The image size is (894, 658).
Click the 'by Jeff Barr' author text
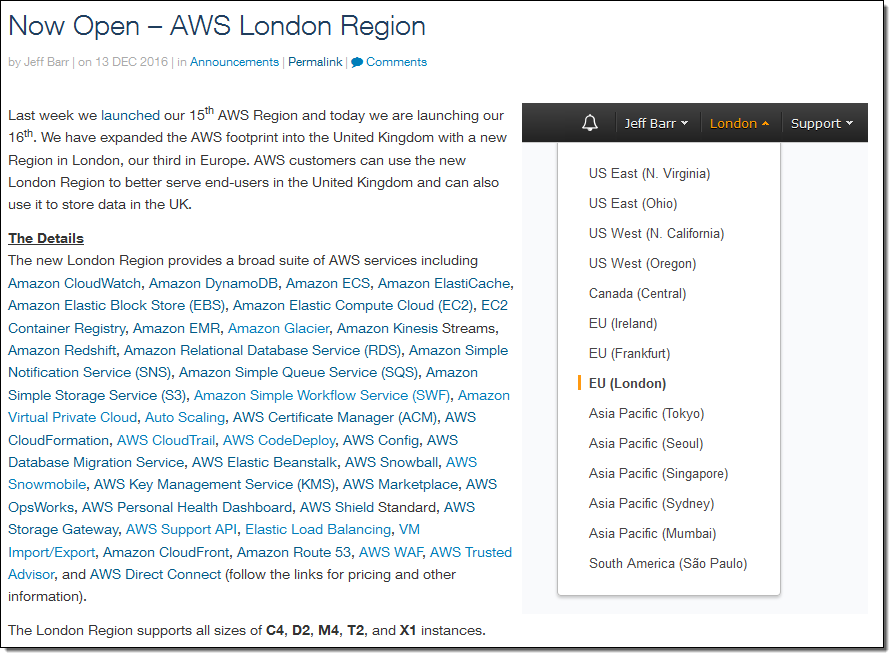click(38, 62)
